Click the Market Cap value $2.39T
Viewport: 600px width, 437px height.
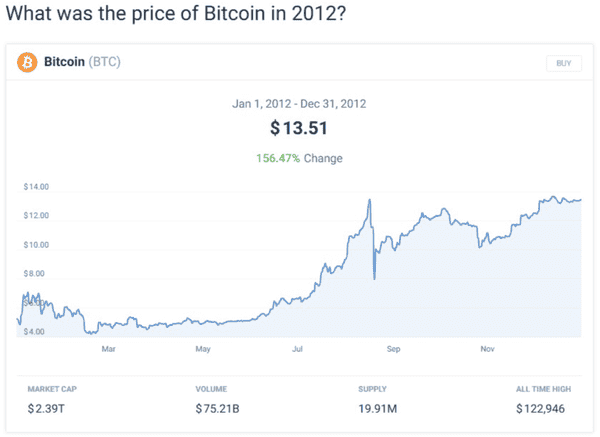tap(47, 408)
